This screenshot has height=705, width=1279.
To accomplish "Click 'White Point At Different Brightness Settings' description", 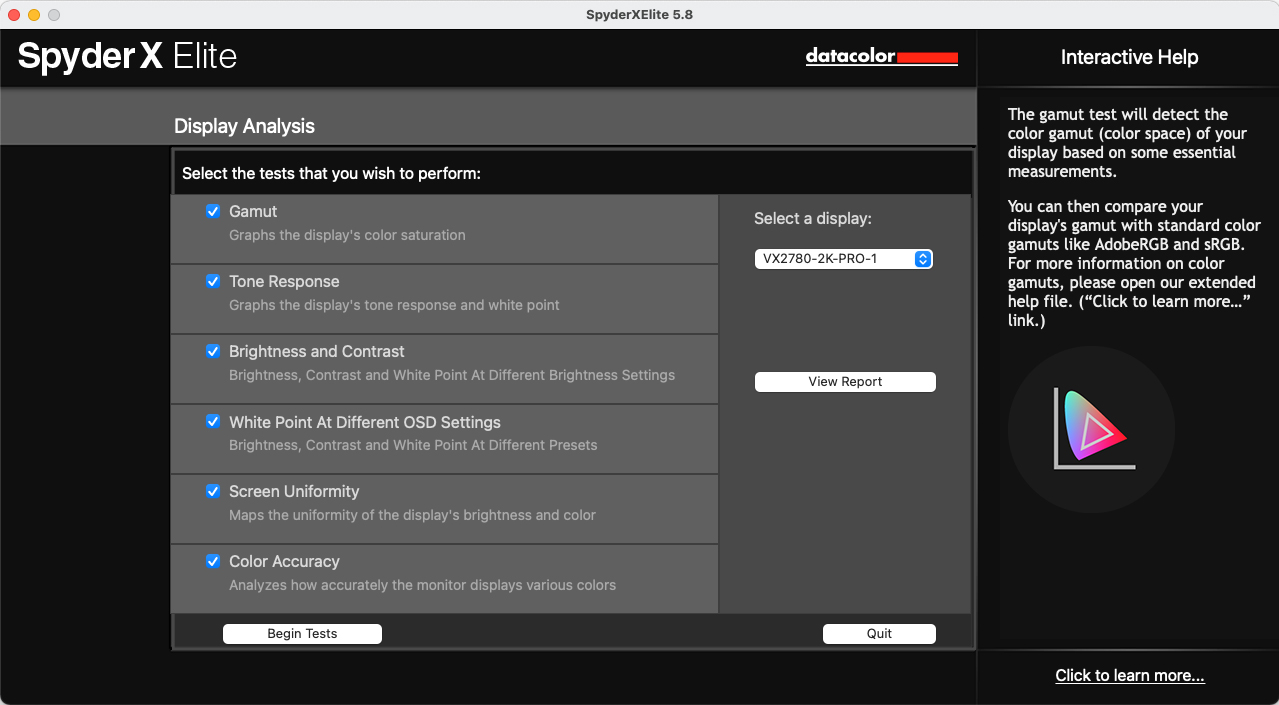I will 452,376.
